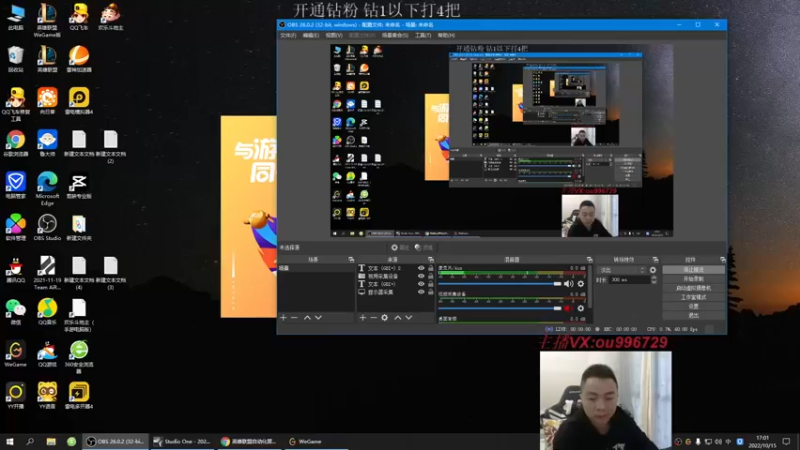Hide second 文本 (GDI+) source eye
This screenshot has width=800, height=450.
(421, 284)
